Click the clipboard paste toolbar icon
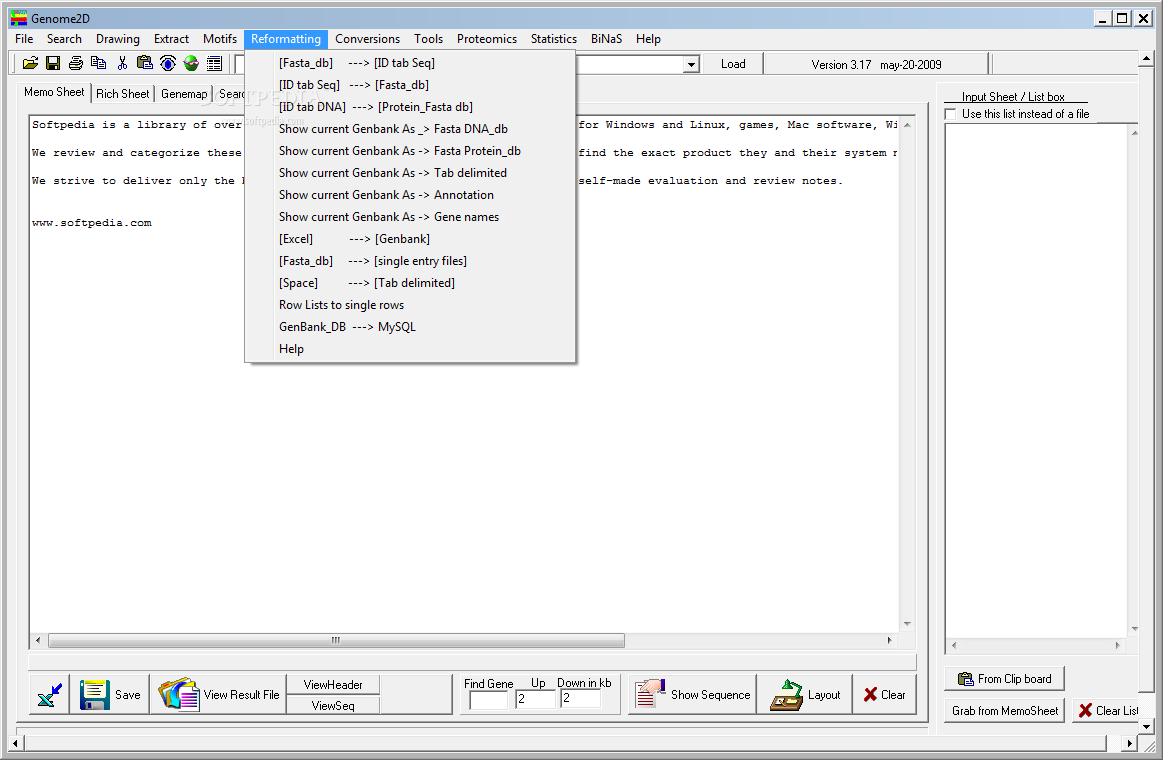 pos(145,64)
